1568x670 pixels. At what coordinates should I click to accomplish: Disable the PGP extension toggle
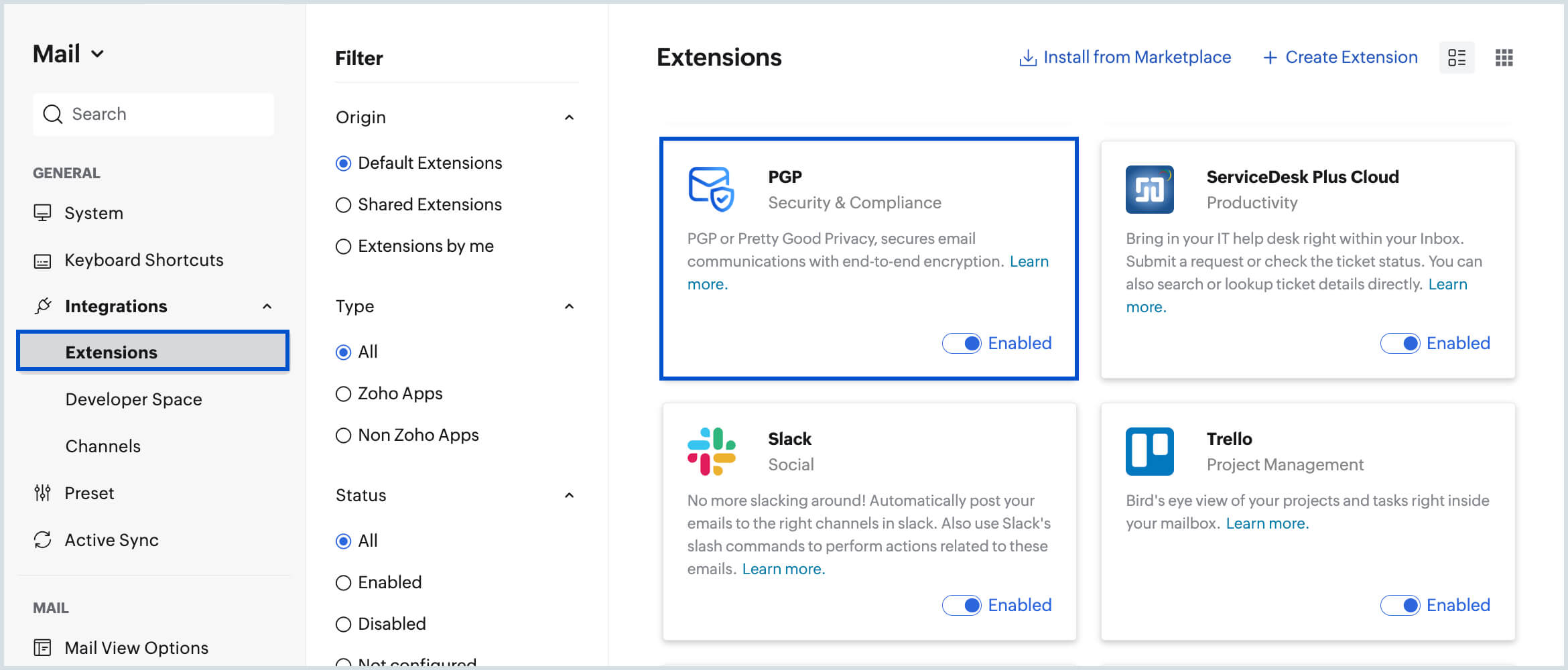tap(962, 343)
